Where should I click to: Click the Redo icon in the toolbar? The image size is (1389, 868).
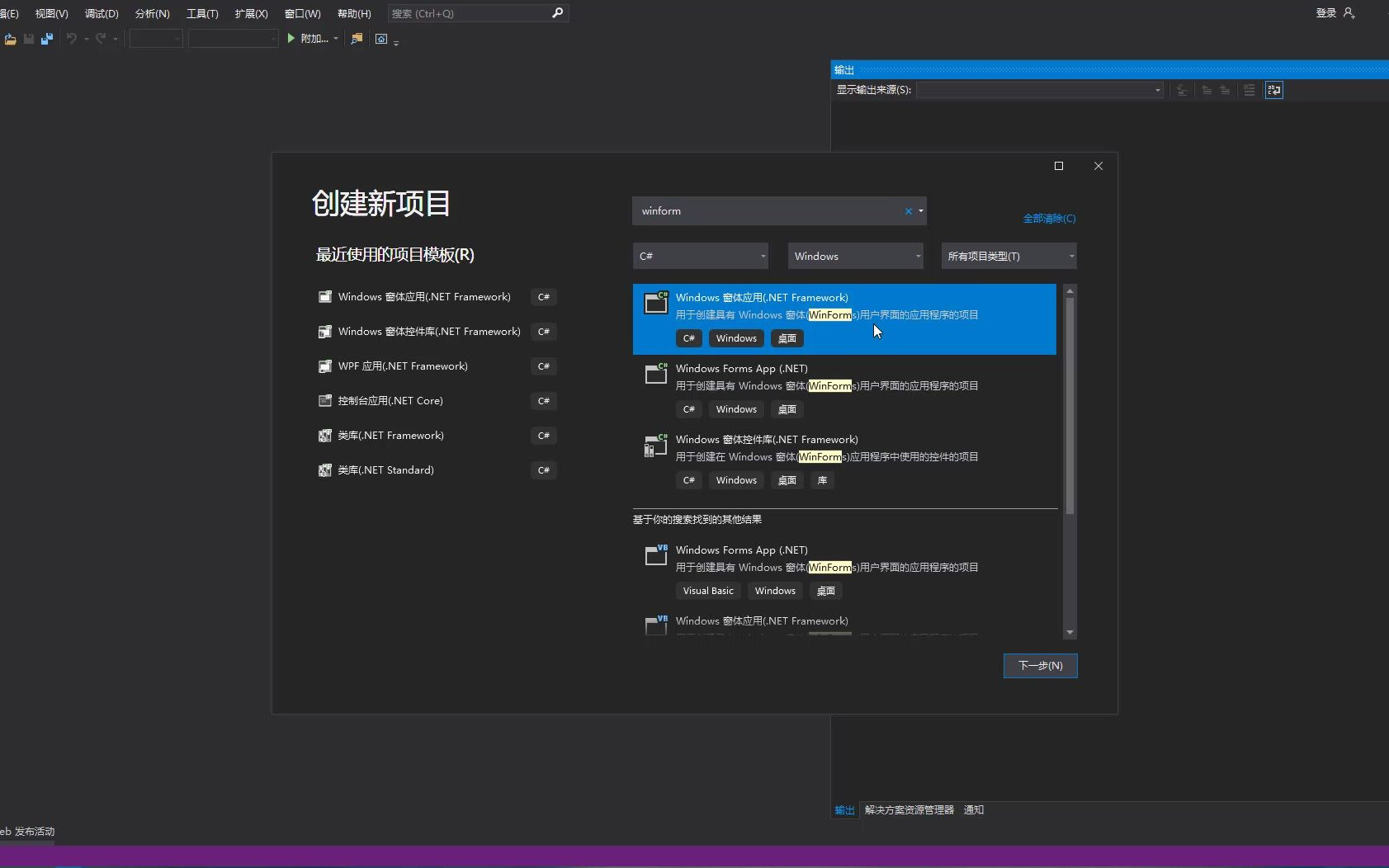coord(101,39)
